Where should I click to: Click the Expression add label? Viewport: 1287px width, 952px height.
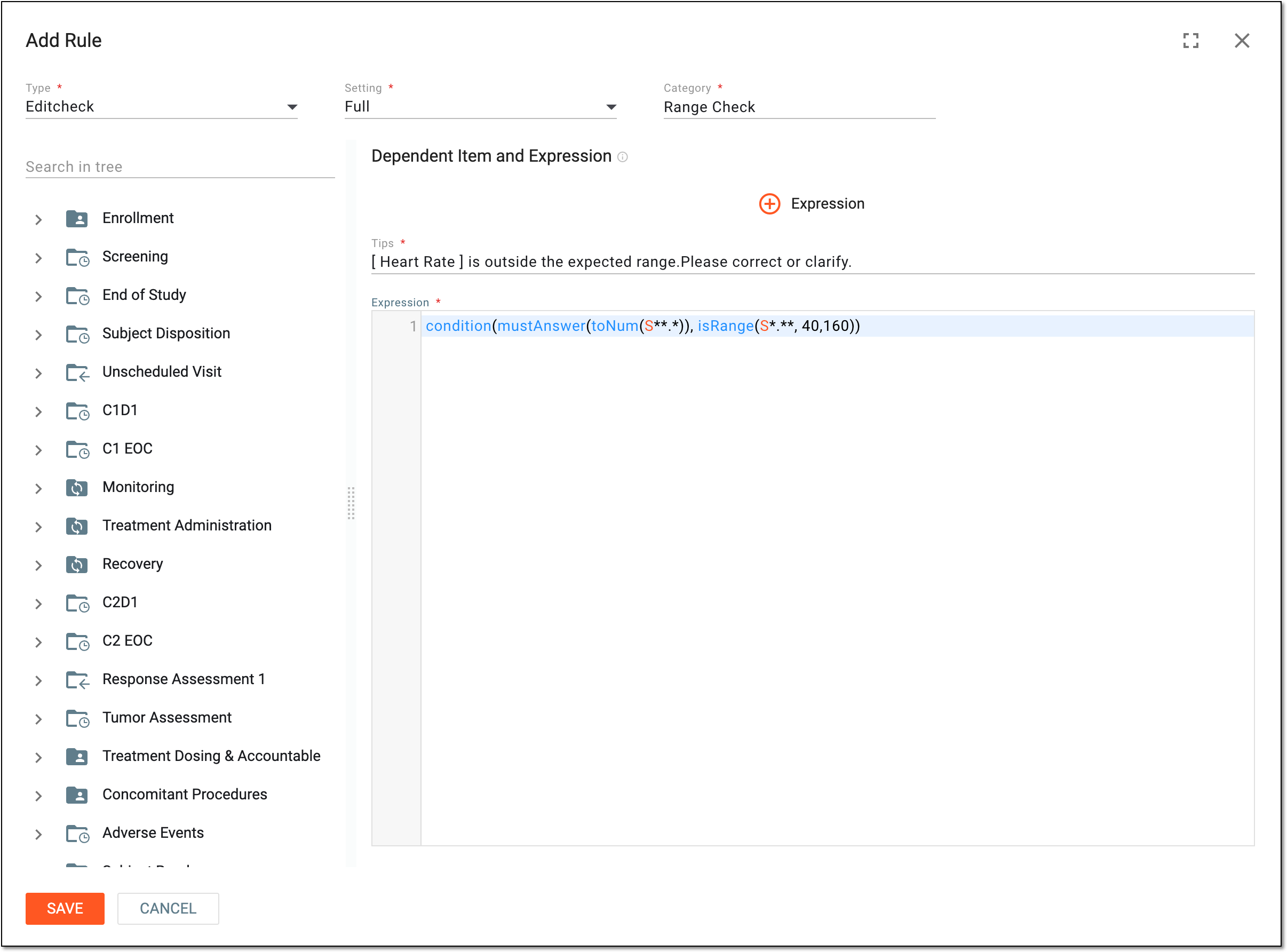pyautogui.click(x=827, y=203)
